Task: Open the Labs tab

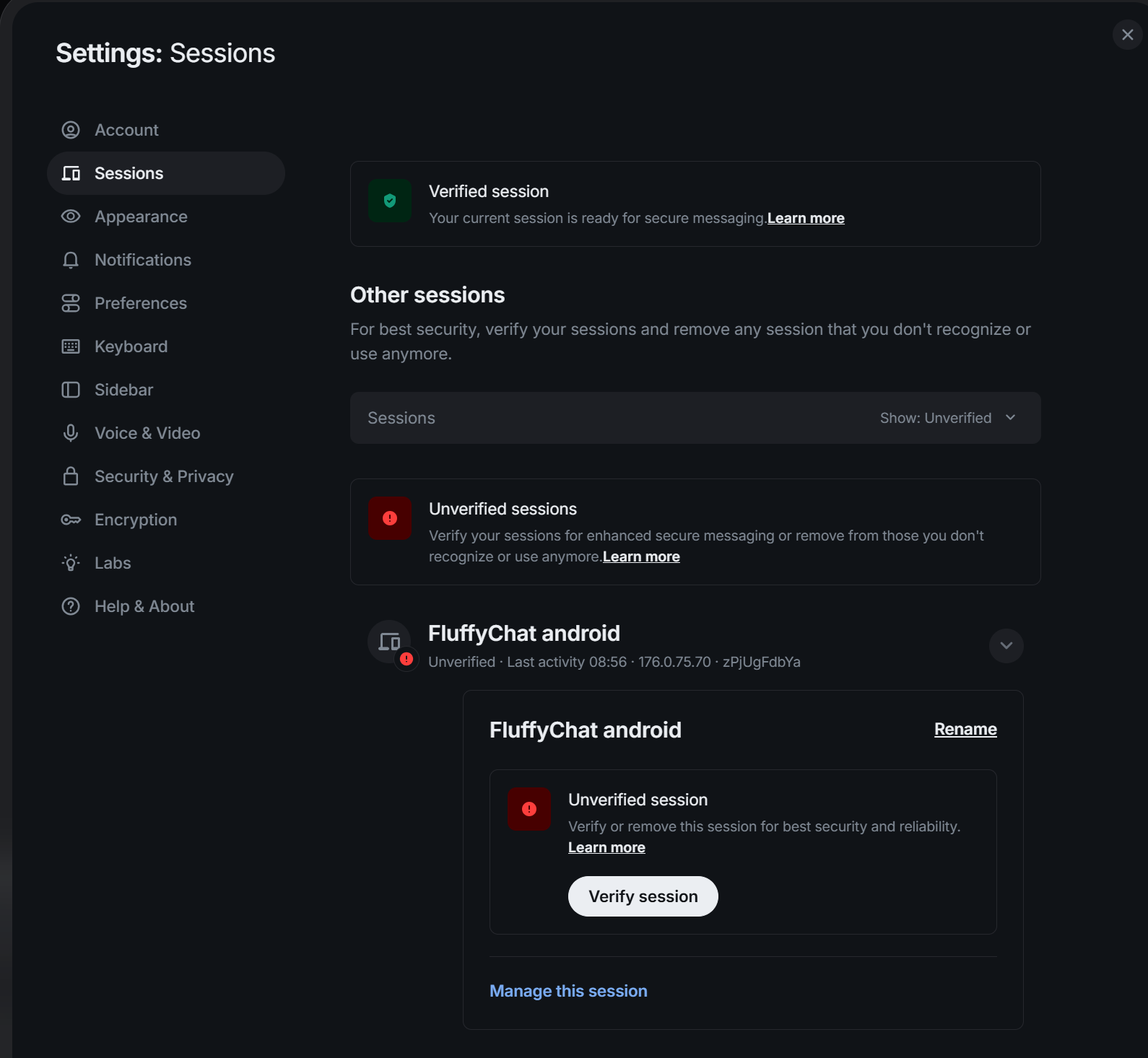Action: (166, 563)
